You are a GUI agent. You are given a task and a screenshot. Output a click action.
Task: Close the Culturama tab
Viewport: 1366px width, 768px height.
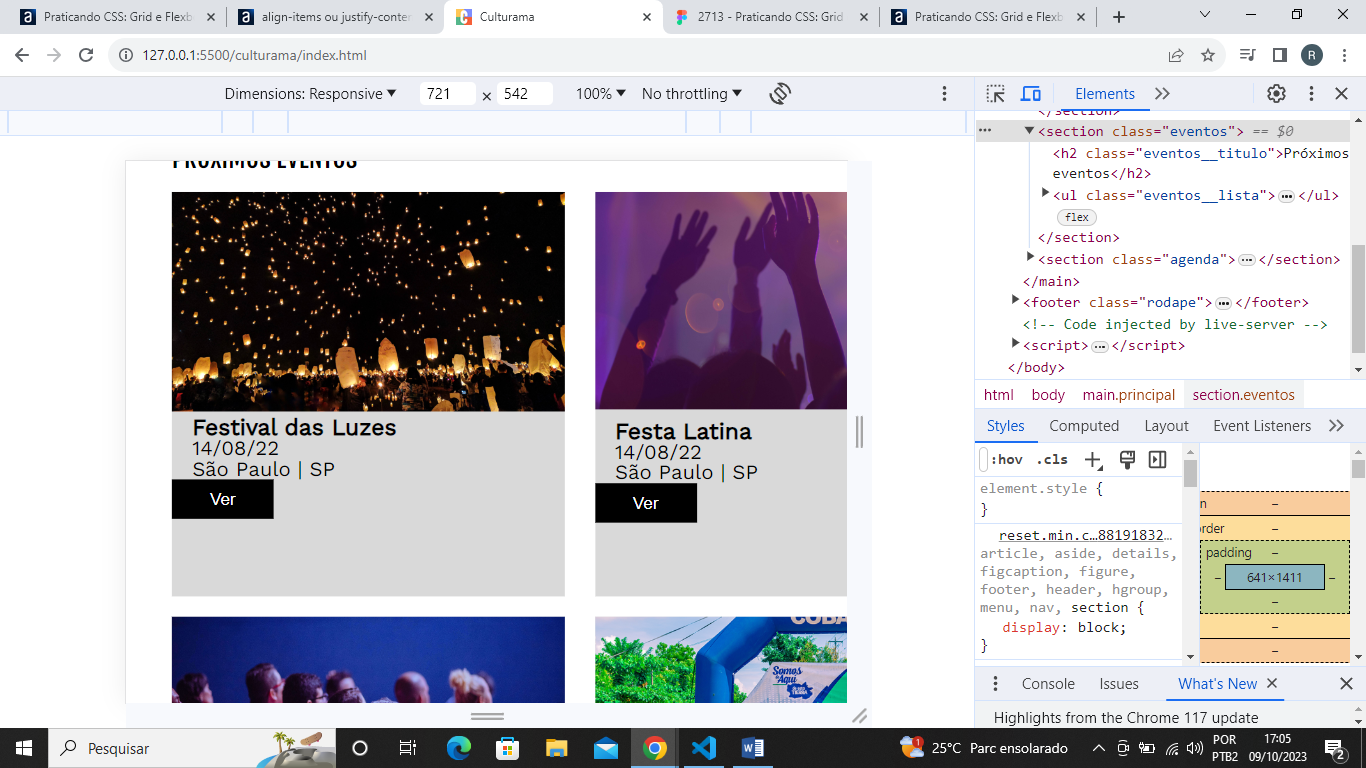coord(646,17)
